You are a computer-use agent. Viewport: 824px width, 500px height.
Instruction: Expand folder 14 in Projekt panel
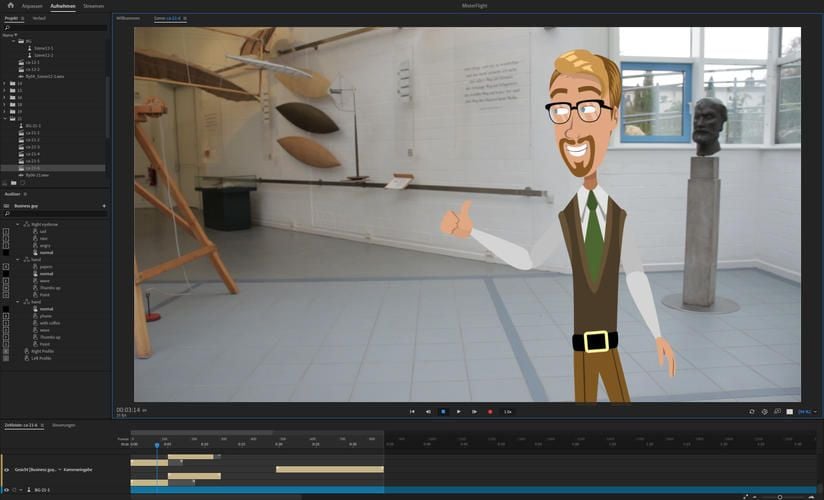coord(5,83)
